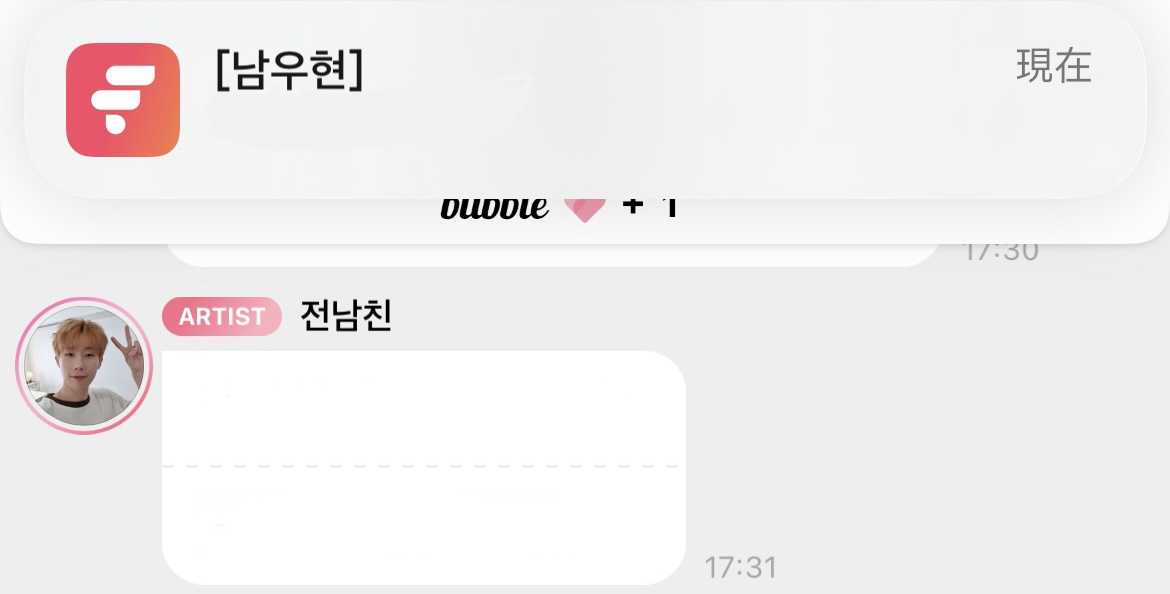Click the pink ARTIST badge

click(222, 316)
